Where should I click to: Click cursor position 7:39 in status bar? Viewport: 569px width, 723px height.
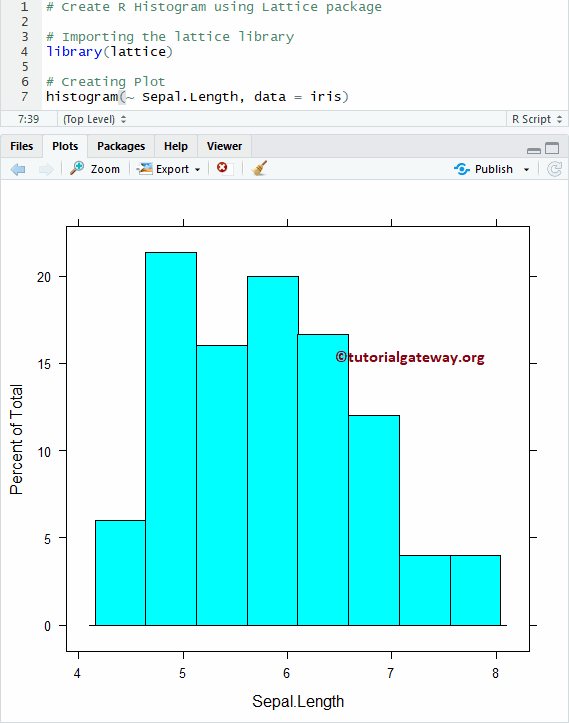pyautogui.click(x=28, y=119)
